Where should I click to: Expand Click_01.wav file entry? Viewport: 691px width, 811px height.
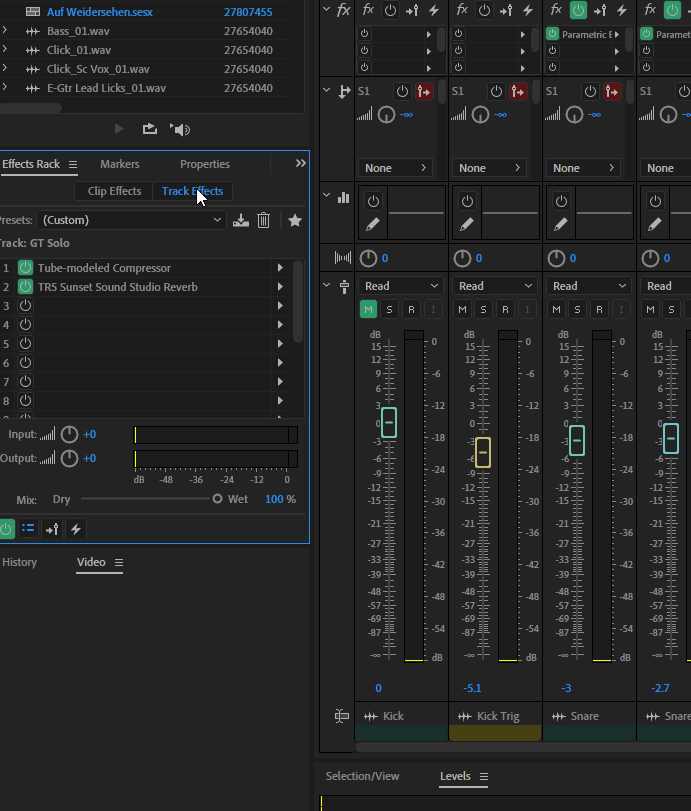click(5, 50)
